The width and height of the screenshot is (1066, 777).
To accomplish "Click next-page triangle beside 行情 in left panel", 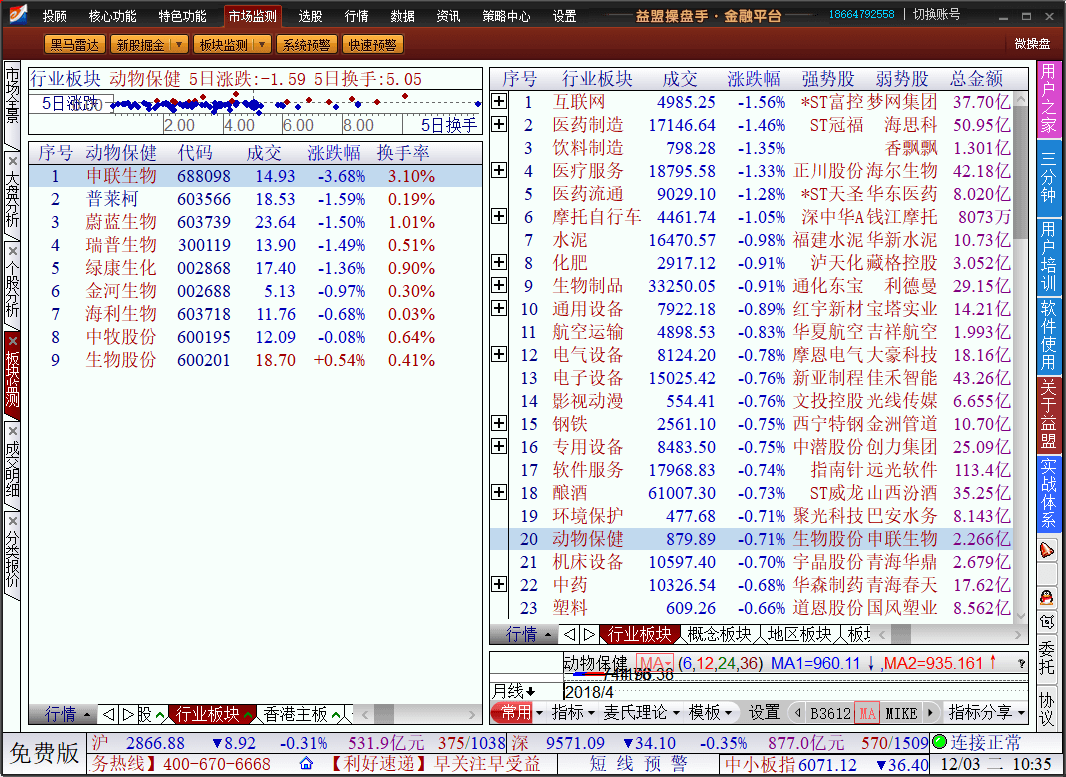I will [126, 714].
